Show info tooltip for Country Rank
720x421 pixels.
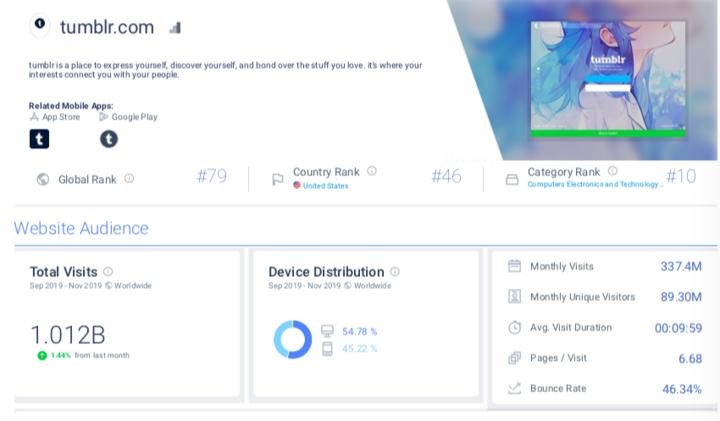(x=371, y=171)
